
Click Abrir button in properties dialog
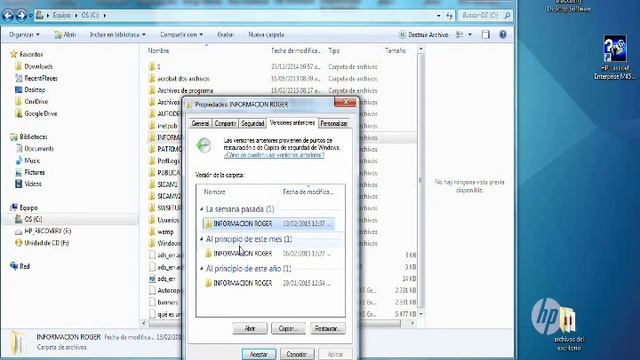250,328
